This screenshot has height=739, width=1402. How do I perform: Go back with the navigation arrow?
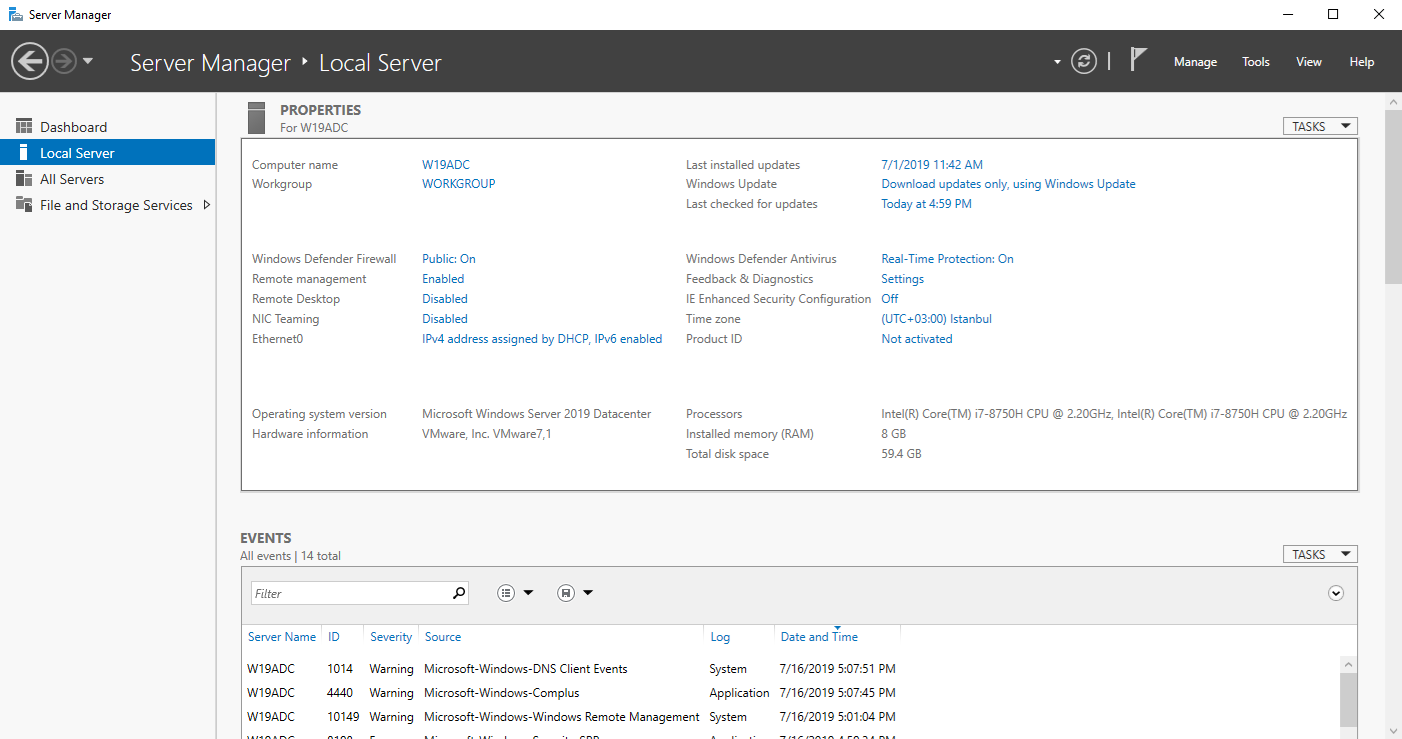[30, 62]
